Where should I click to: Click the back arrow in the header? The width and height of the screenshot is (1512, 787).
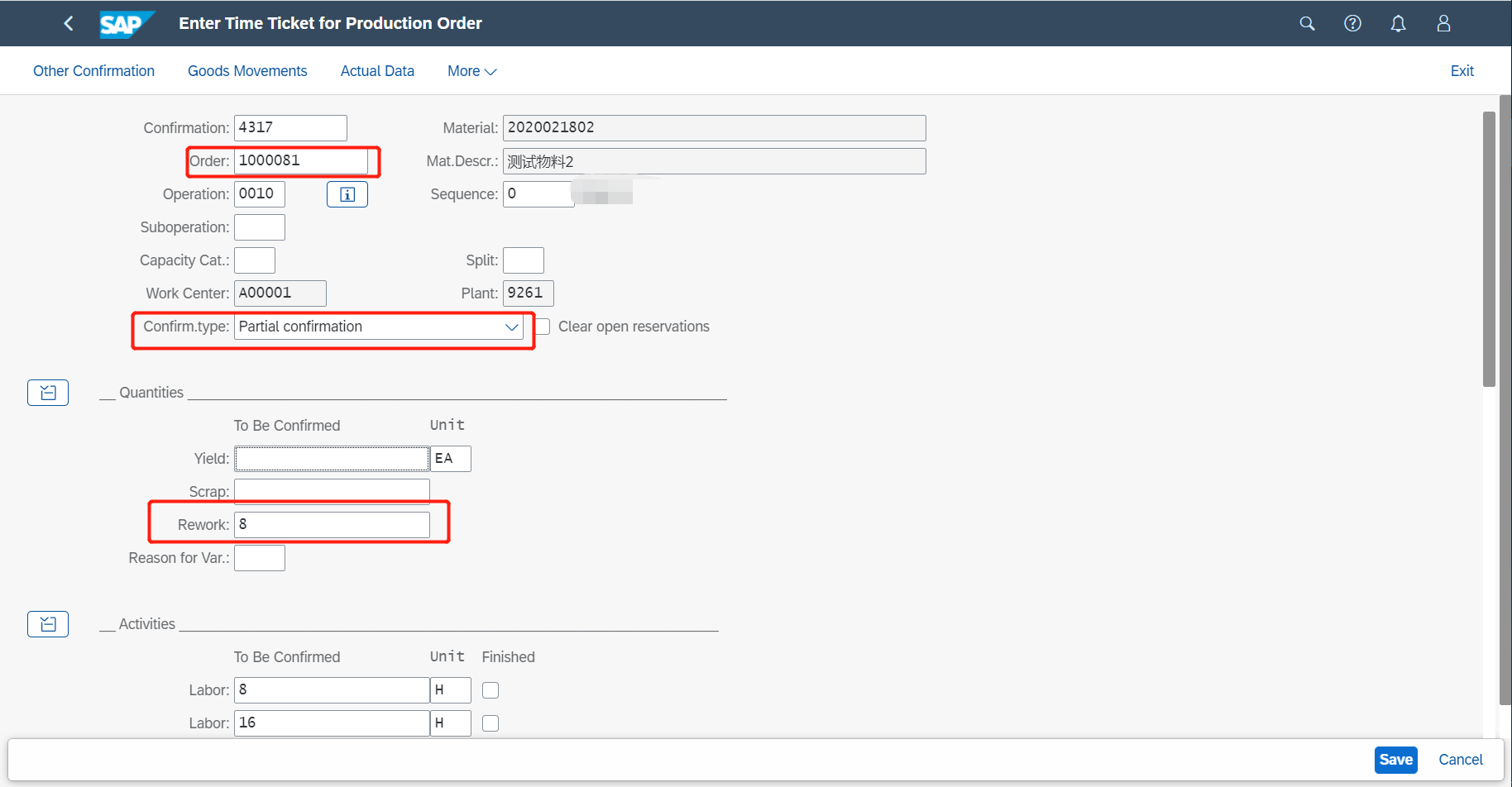point(69,23)
